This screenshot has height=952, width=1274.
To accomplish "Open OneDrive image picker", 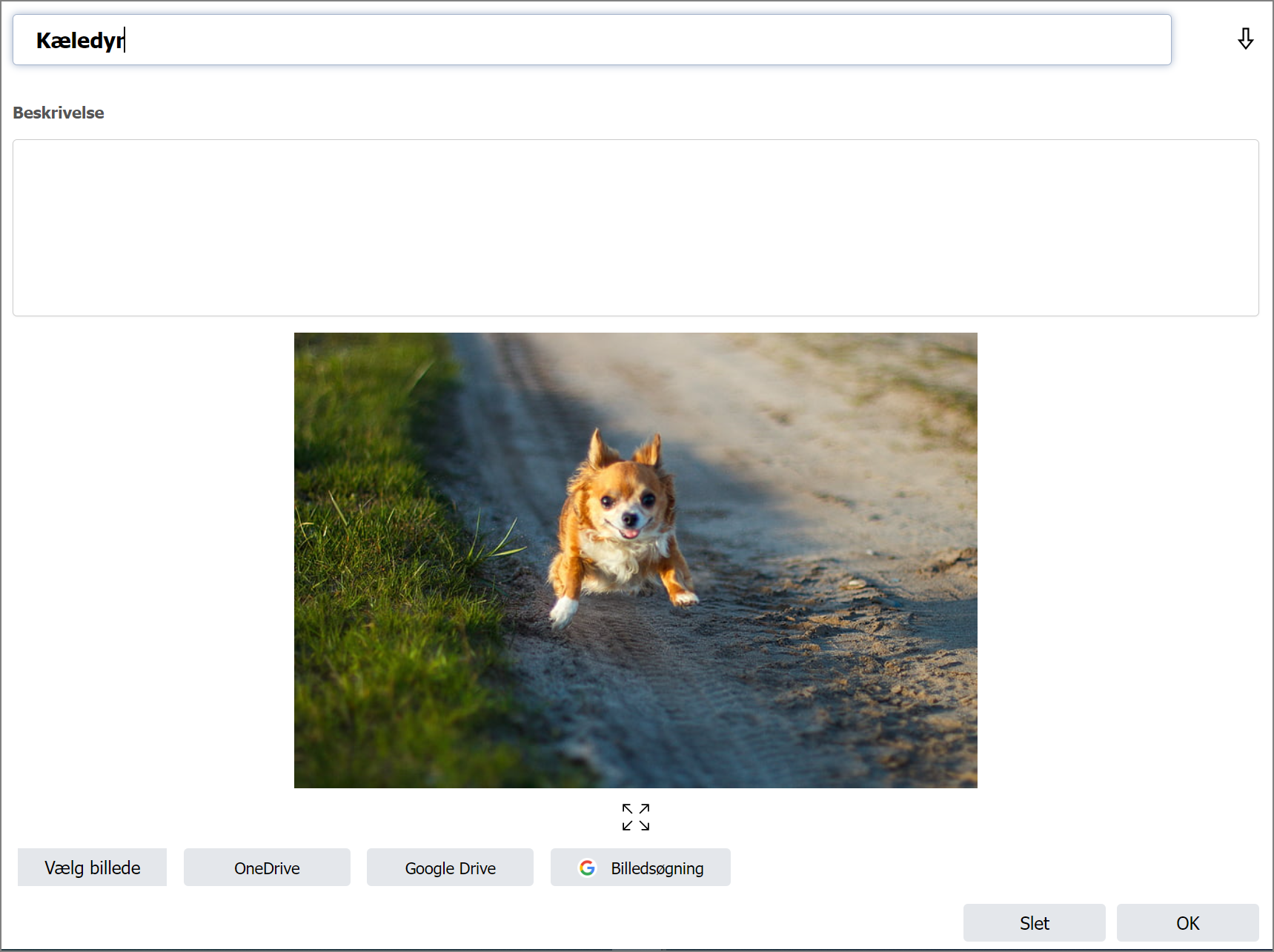I will 267,868.
